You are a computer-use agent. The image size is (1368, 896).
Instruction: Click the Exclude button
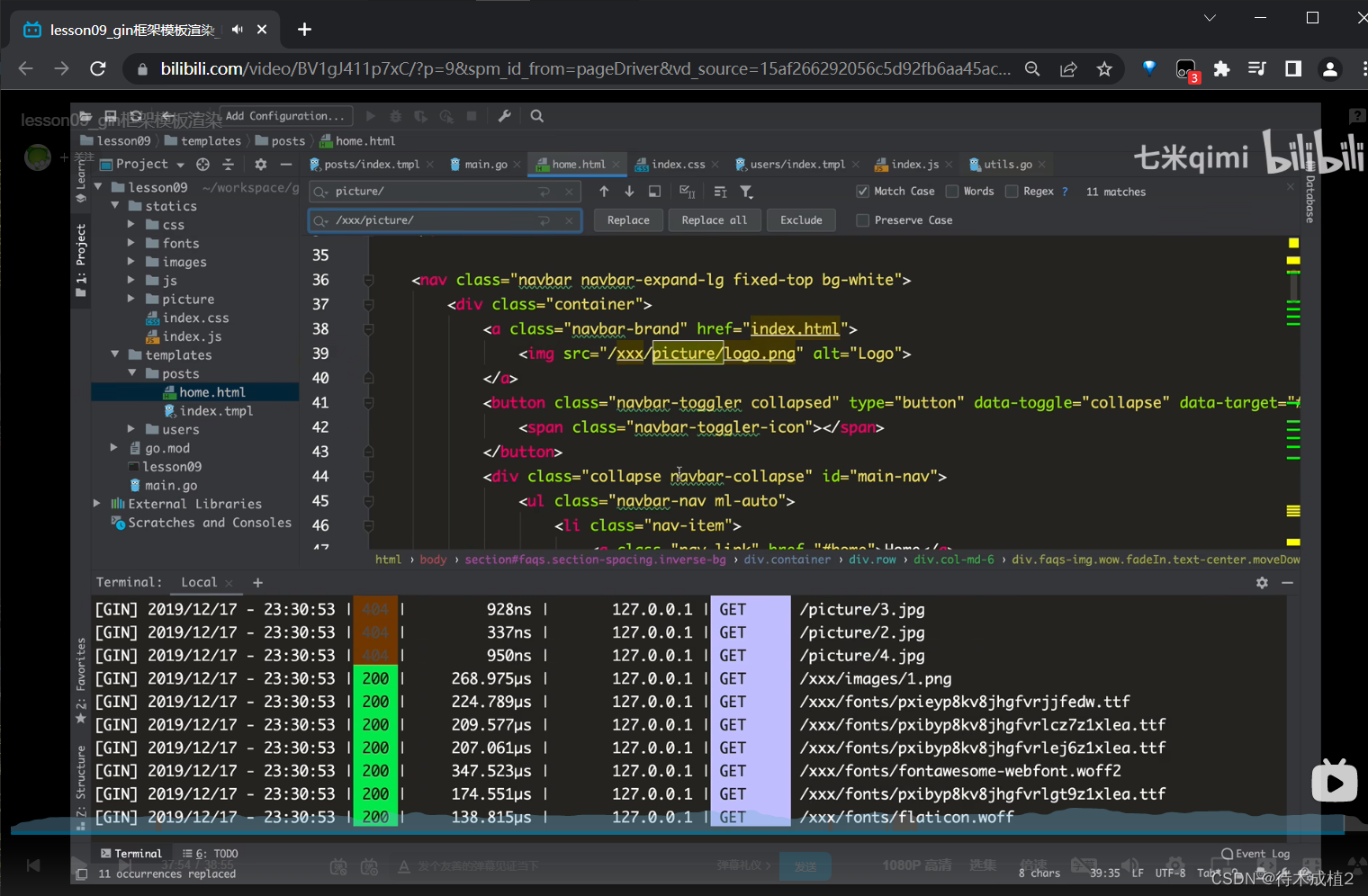[801, 220]
